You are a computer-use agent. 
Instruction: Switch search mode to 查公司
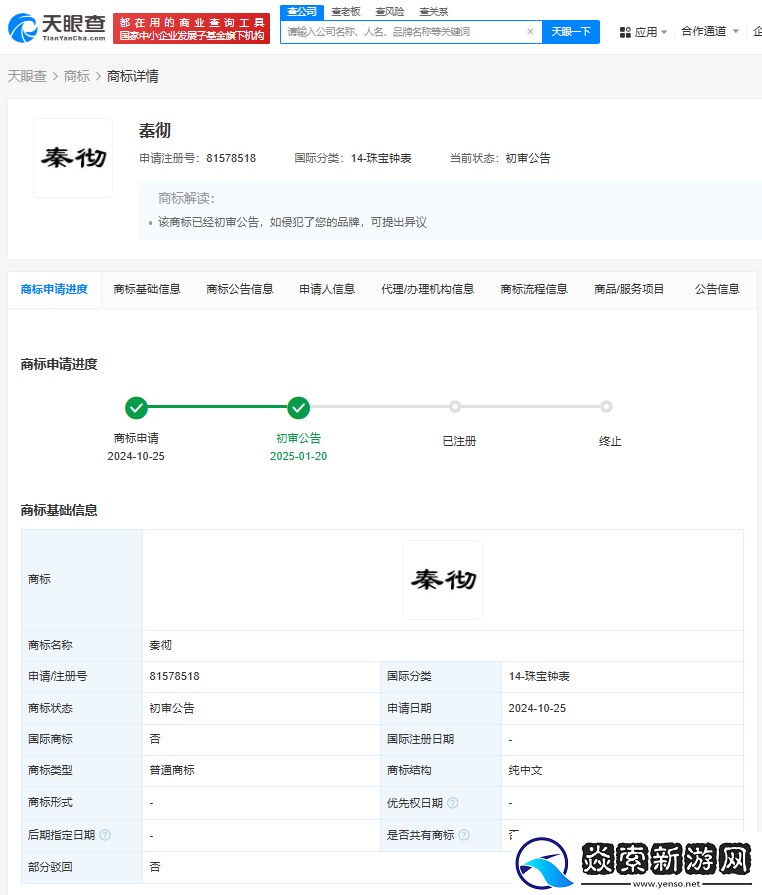[302, 11]
